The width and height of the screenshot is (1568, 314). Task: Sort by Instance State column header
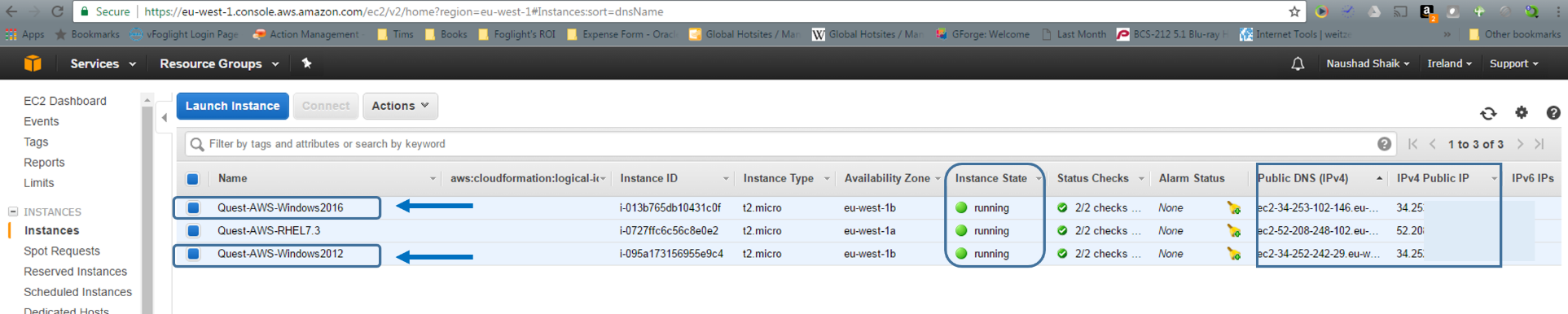point(991,179)
